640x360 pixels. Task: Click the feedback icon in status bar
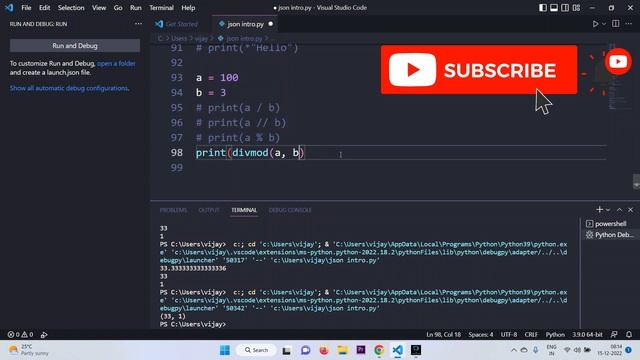[x=614, y=335]
